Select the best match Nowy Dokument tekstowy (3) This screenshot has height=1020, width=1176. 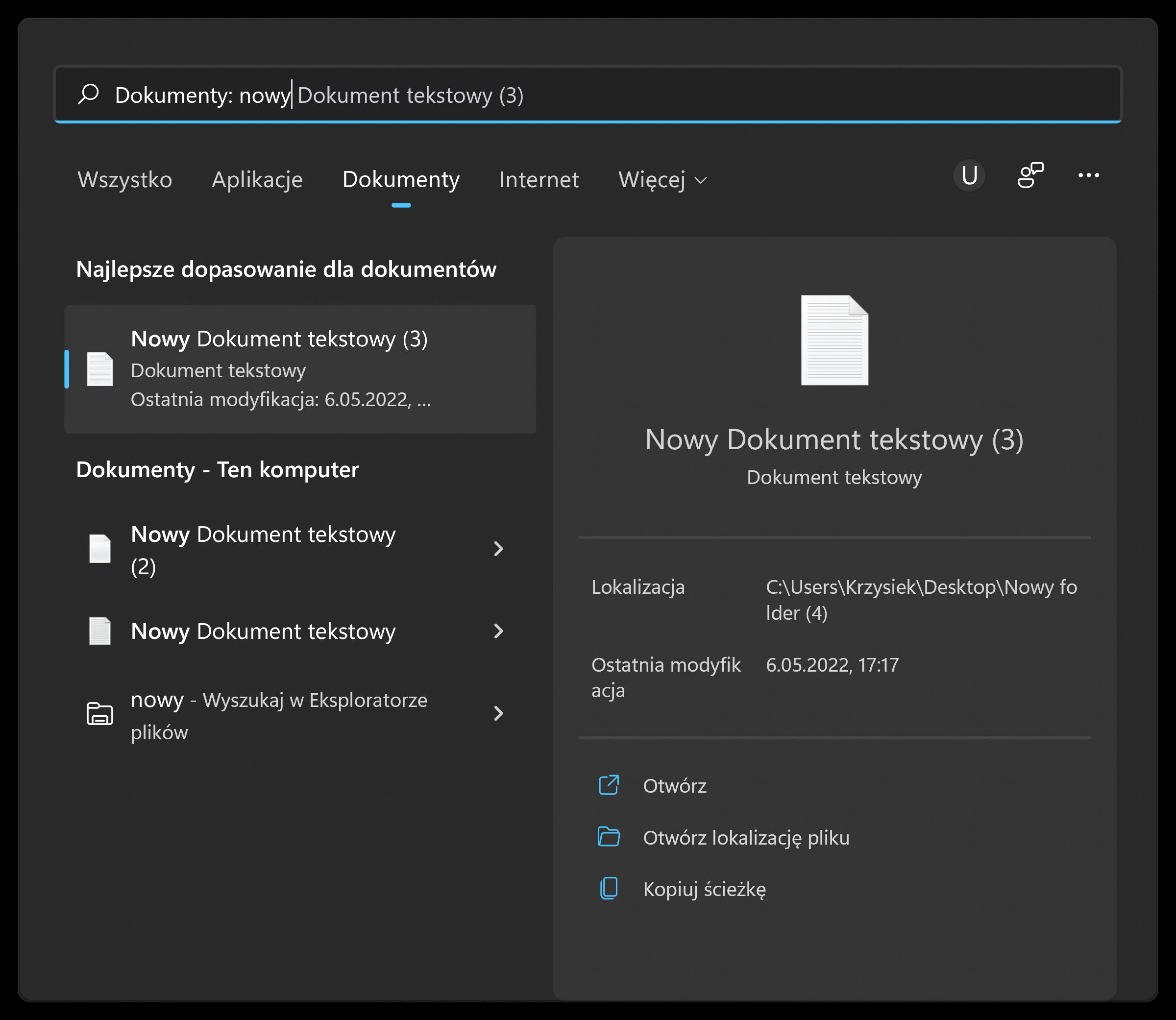coord(300,369)
